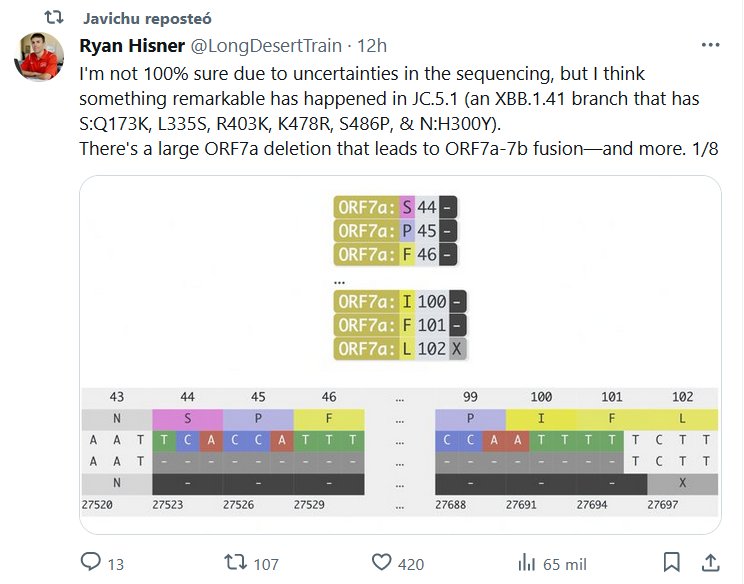Image resolution: width=744 pixels, height=584 pixels.
Task: Click the 12h timestamp link
Action: 372,46
